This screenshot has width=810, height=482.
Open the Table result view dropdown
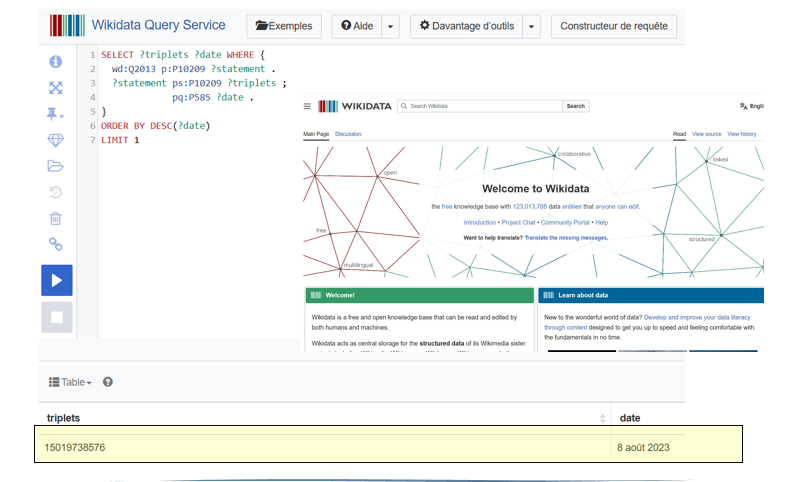click(70, 382)
